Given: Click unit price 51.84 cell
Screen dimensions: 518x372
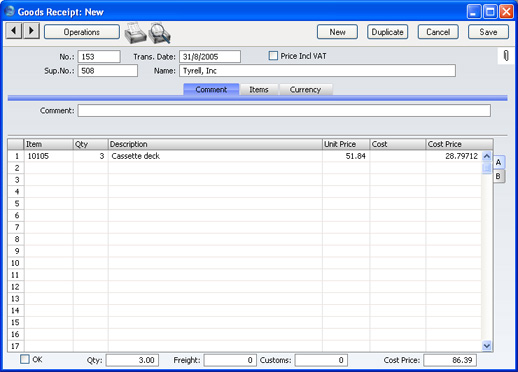Looking at the screenshot, I should click(346, 156).
